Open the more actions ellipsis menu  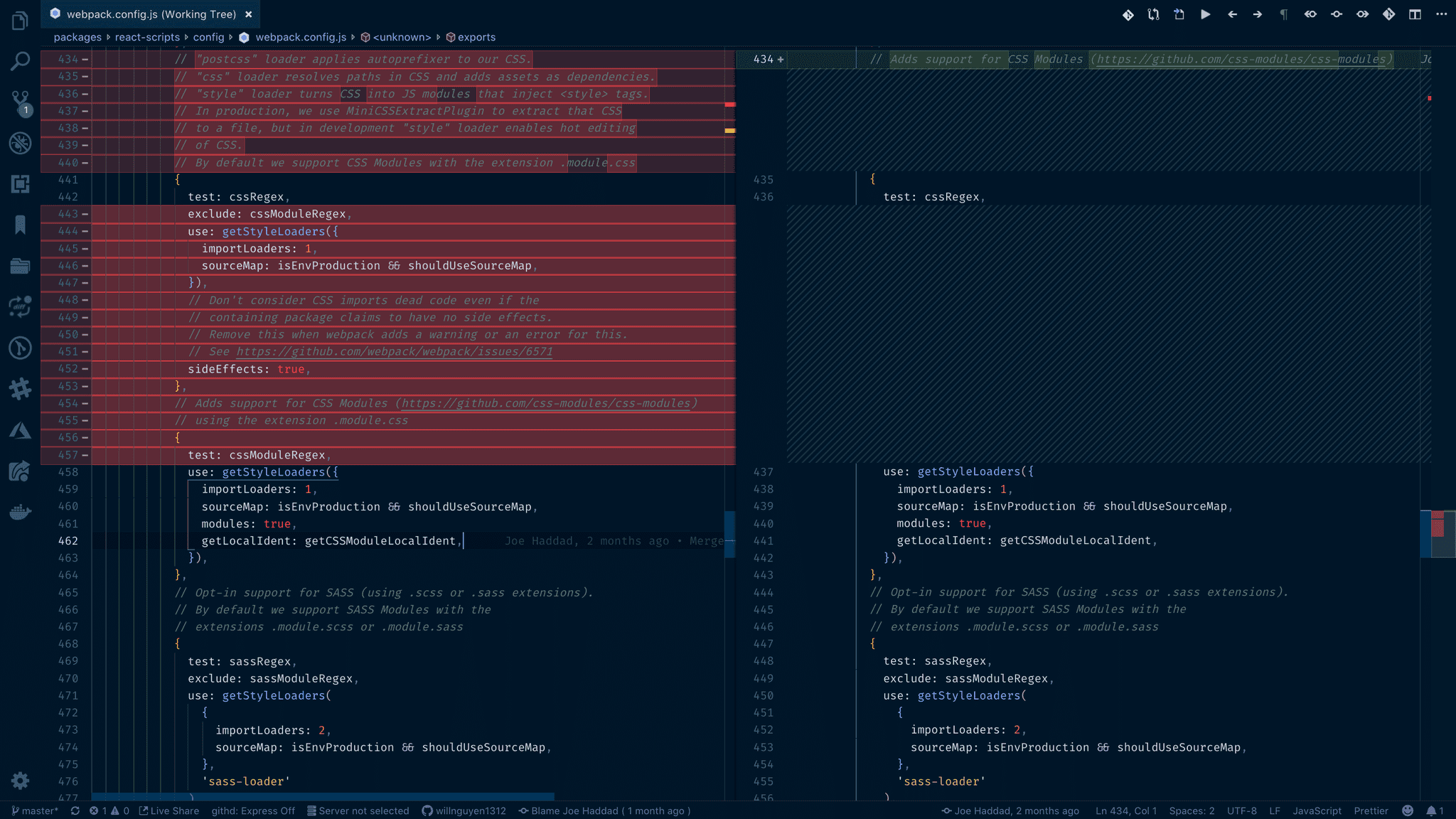point(1441,14)
